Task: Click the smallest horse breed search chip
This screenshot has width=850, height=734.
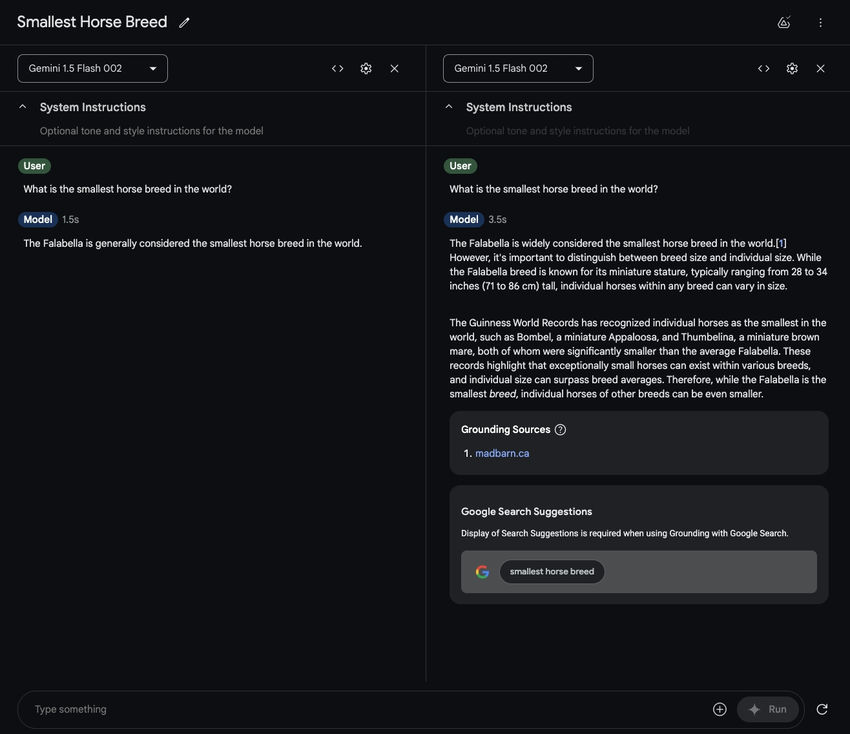Action: pyautogui.click(x=551, y=571)
